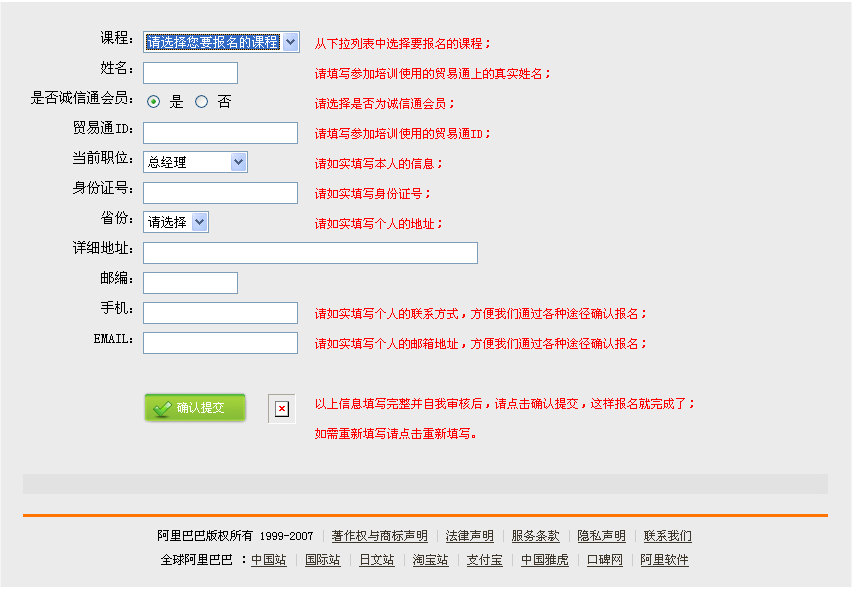Go to the 淘宝站 site link
This screenshot has width=853, height=589.
click(x=430, y=560)
